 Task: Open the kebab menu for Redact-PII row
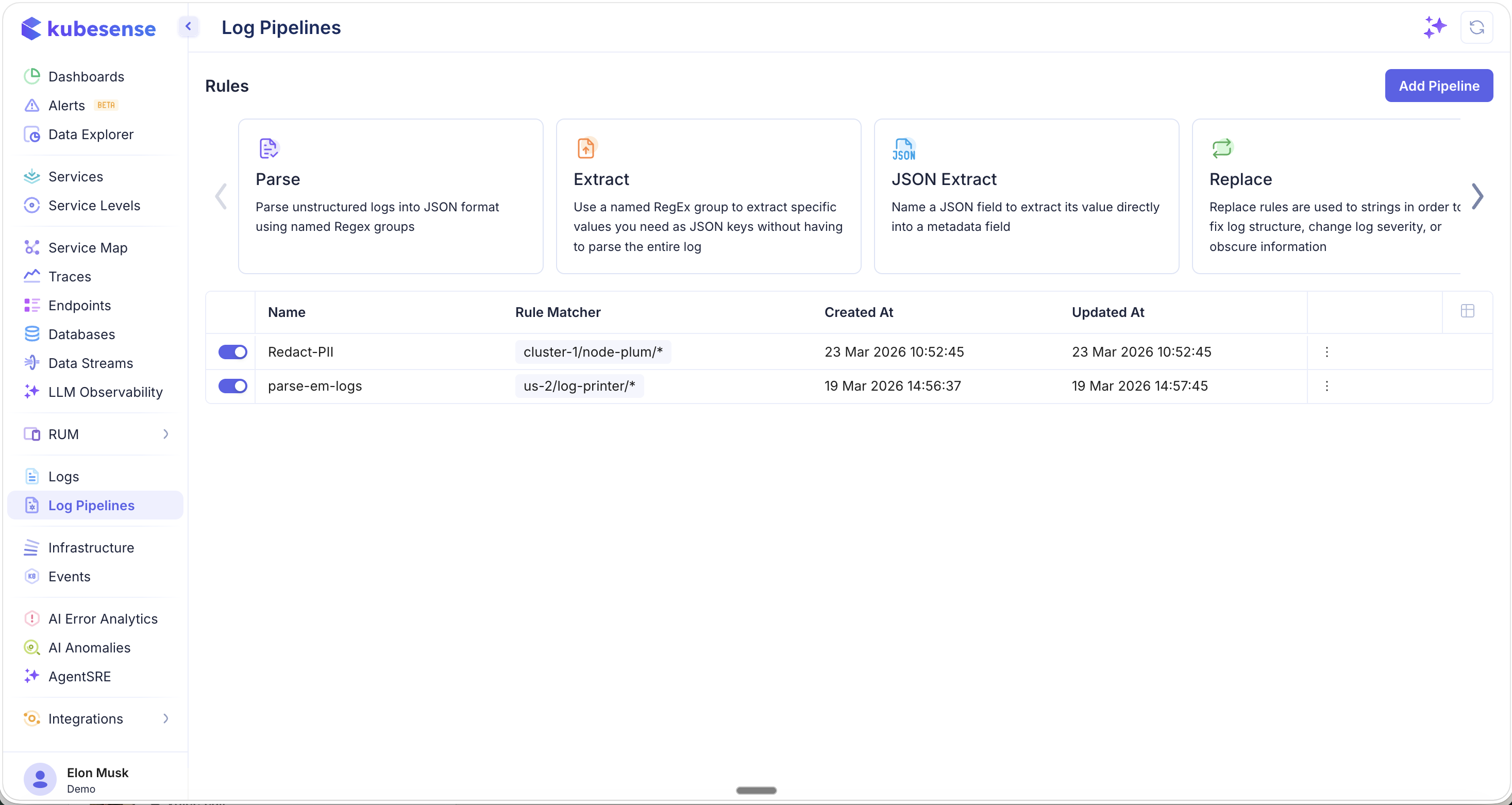pyautogui.click(x=1326, y=351)
